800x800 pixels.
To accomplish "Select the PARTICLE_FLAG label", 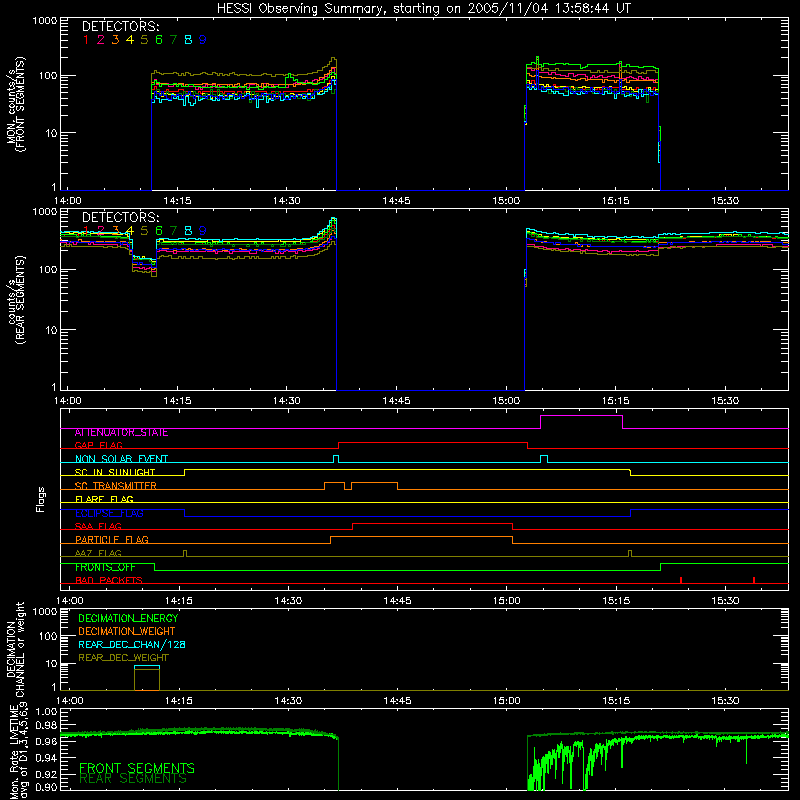I will click(x=112, y=540).
